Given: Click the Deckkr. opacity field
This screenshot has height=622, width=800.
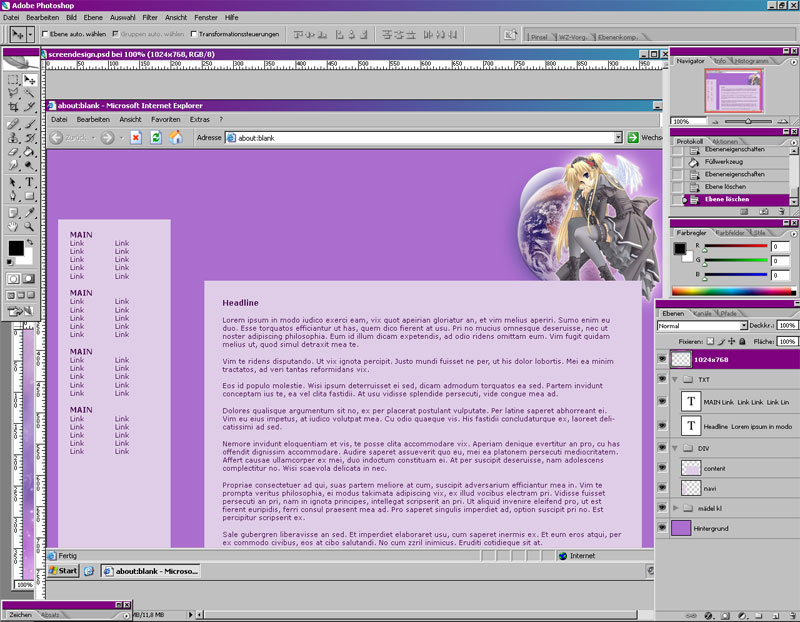Looking at the screenshot, I should 787,326.
